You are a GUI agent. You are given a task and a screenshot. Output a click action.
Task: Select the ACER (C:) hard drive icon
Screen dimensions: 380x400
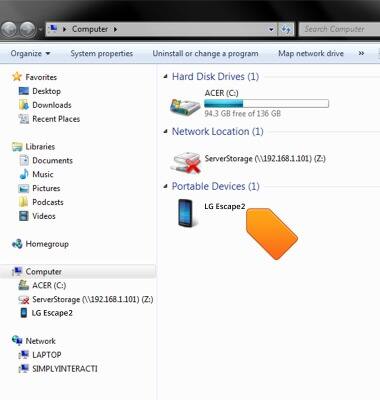pyautogui.click(x=185, y=107)
